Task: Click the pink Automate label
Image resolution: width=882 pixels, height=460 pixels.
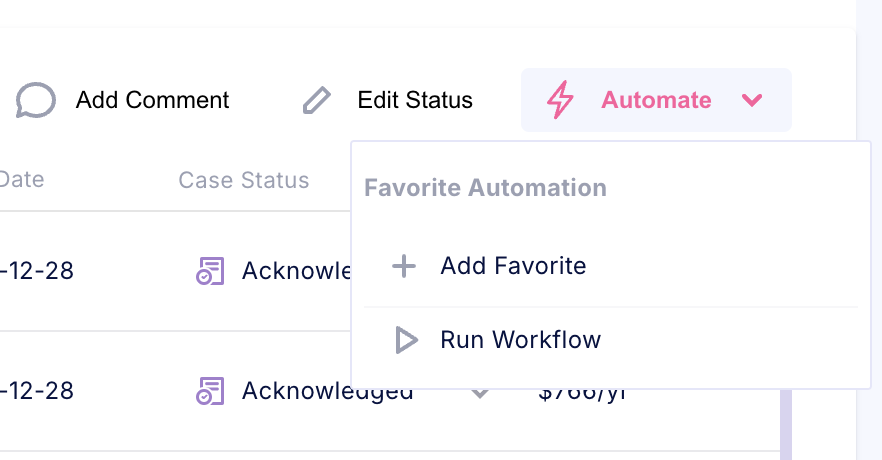Action: pos(656,100)
